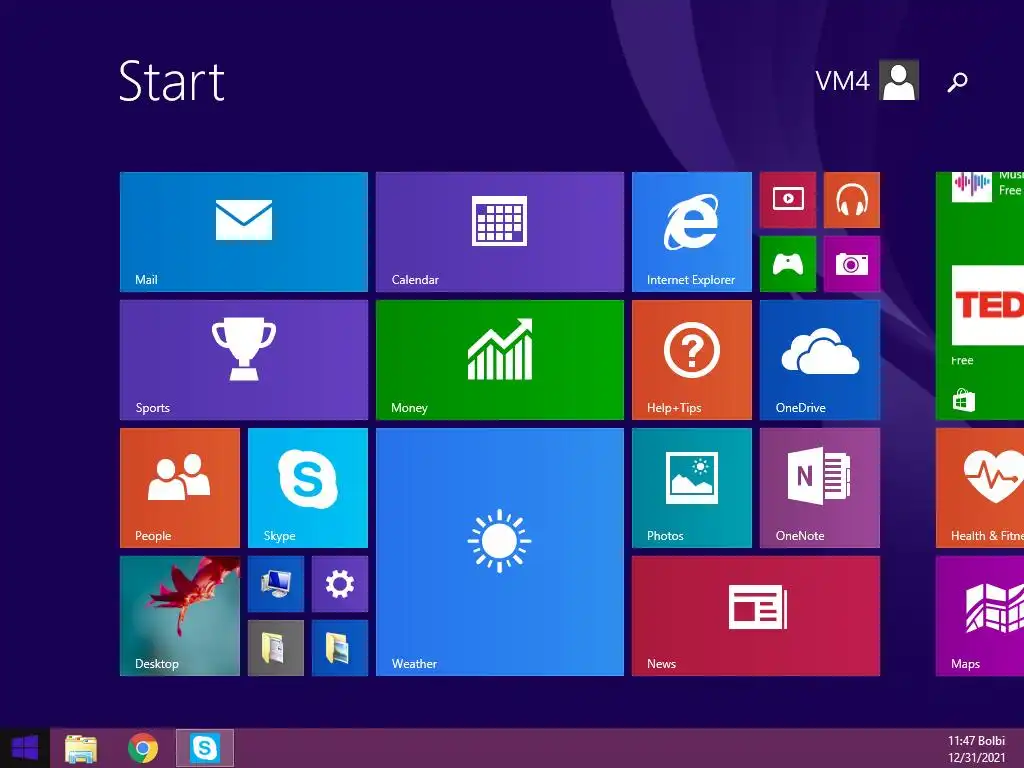This screenshot has width=1024, height=768.
Task: Open the Help+Tips tile
Action: (692, 360)
